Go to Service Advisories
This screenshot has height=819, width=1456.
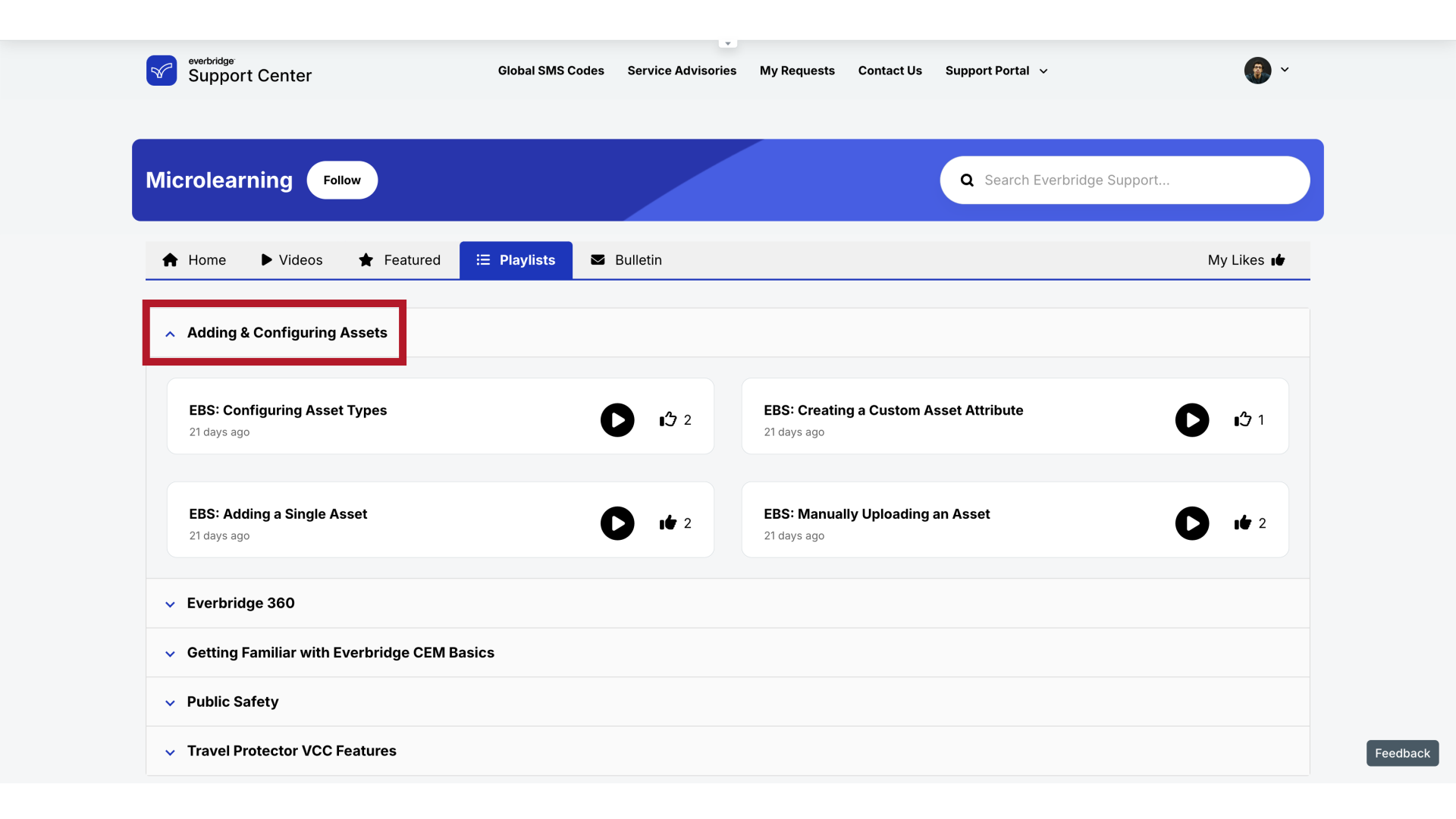tap(682, 71)
